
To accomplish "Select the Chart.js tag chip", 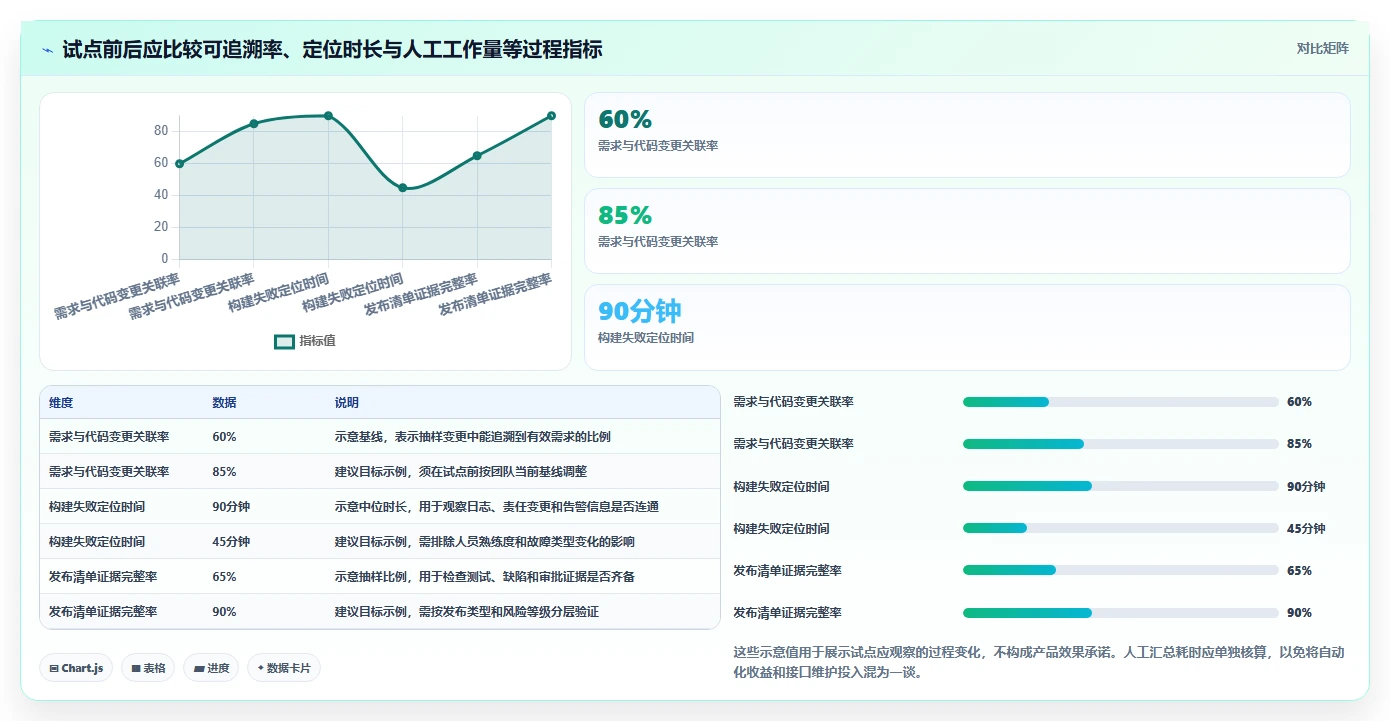I will (76, 668).
